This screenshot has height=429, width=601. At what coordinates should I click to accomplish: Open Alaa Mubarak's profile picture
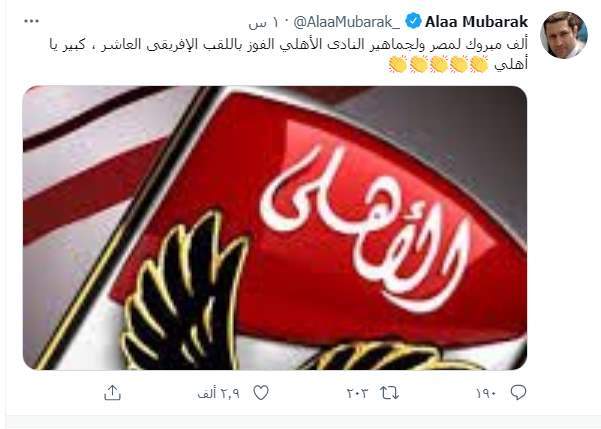tap(563, 35)
